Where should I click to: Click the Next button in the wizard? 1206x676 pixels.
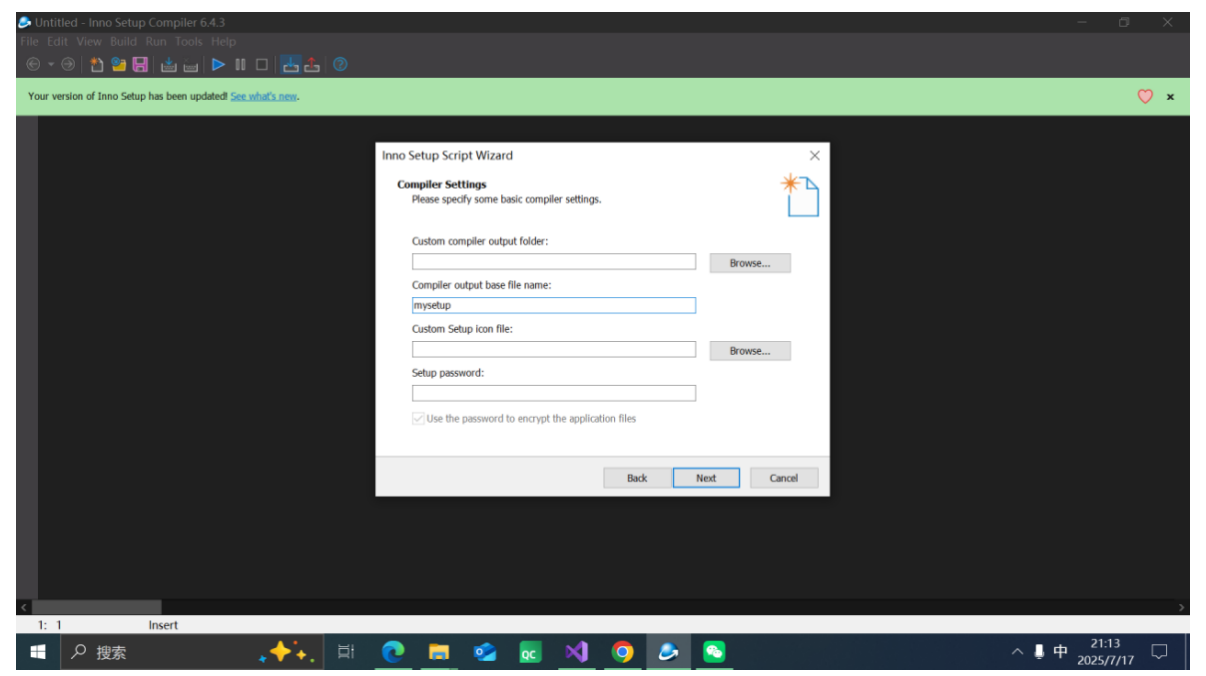point(706,478)
